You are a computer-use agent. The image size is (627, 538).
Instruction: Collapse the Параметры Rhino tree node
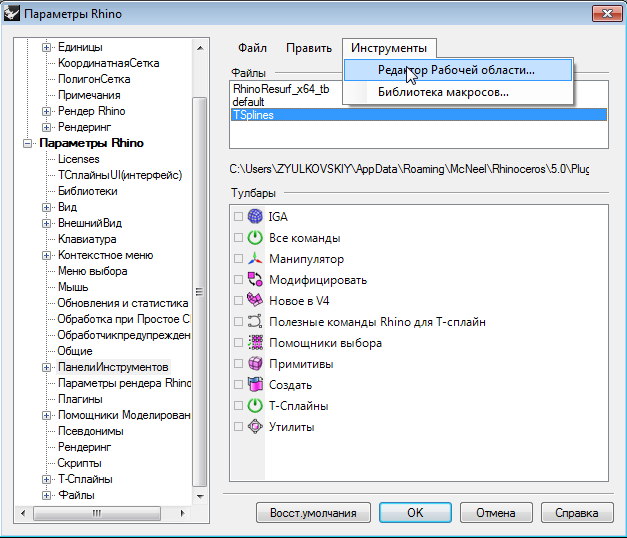pos(27,143)
